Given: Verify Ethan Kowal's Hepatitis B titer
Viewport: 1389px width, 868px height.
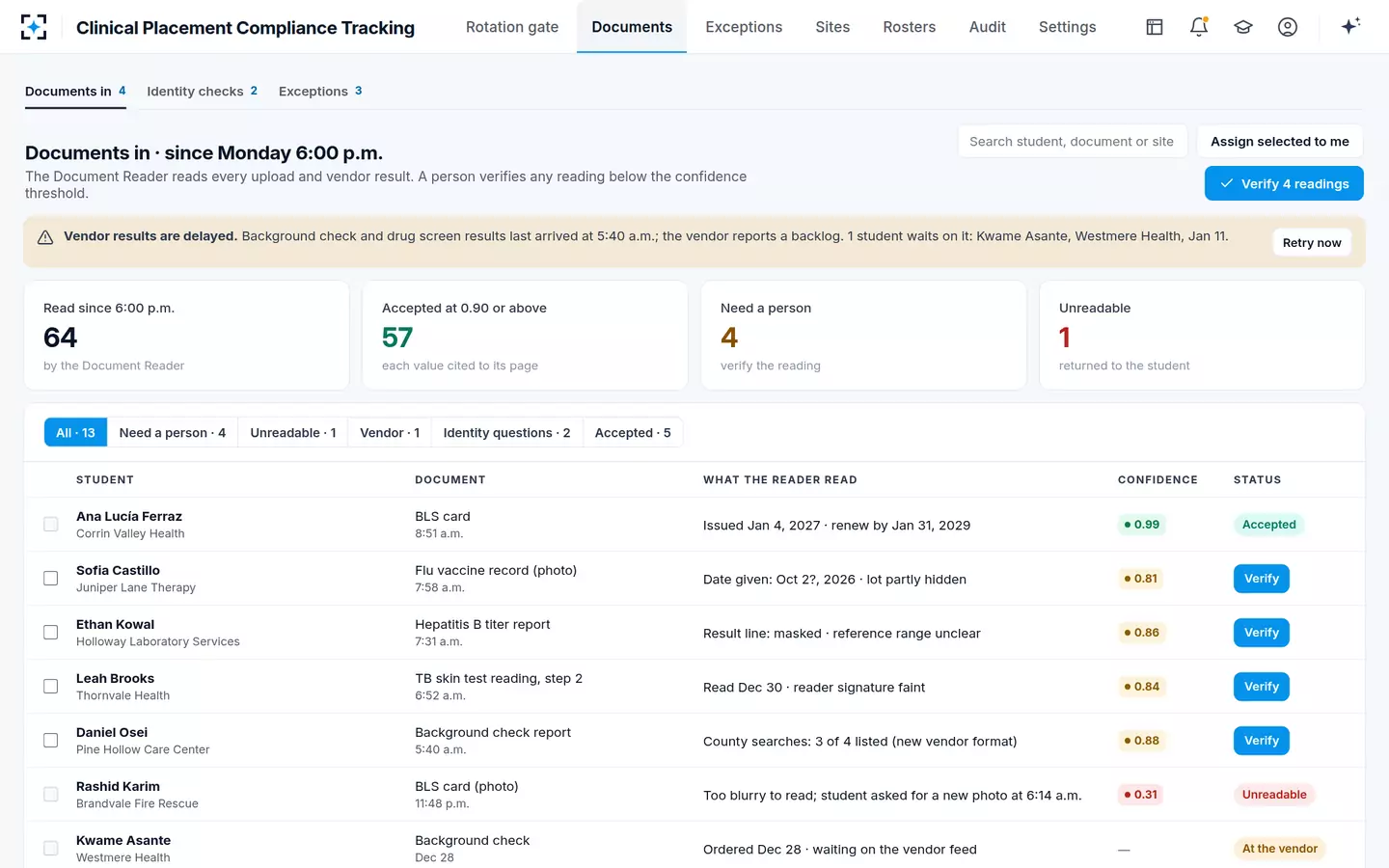Looking at the screenshot, I should click(x=1262, y=633).
